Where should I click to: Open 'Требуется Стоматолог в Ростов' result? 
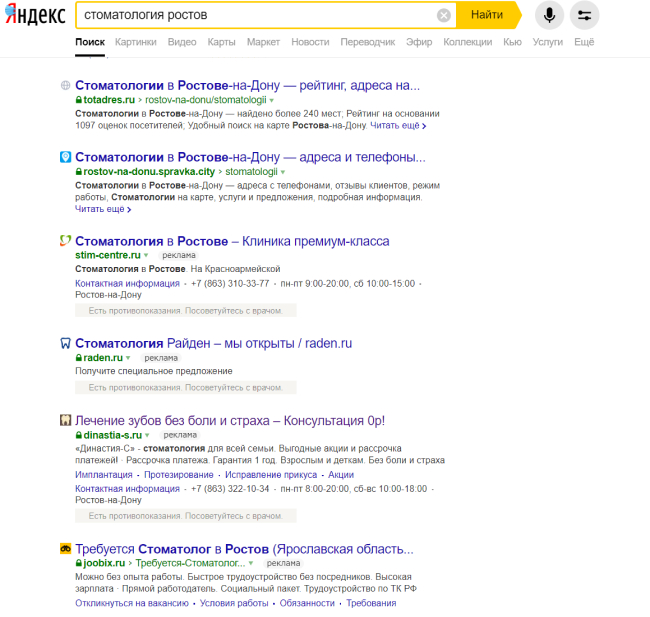point(245,549)
